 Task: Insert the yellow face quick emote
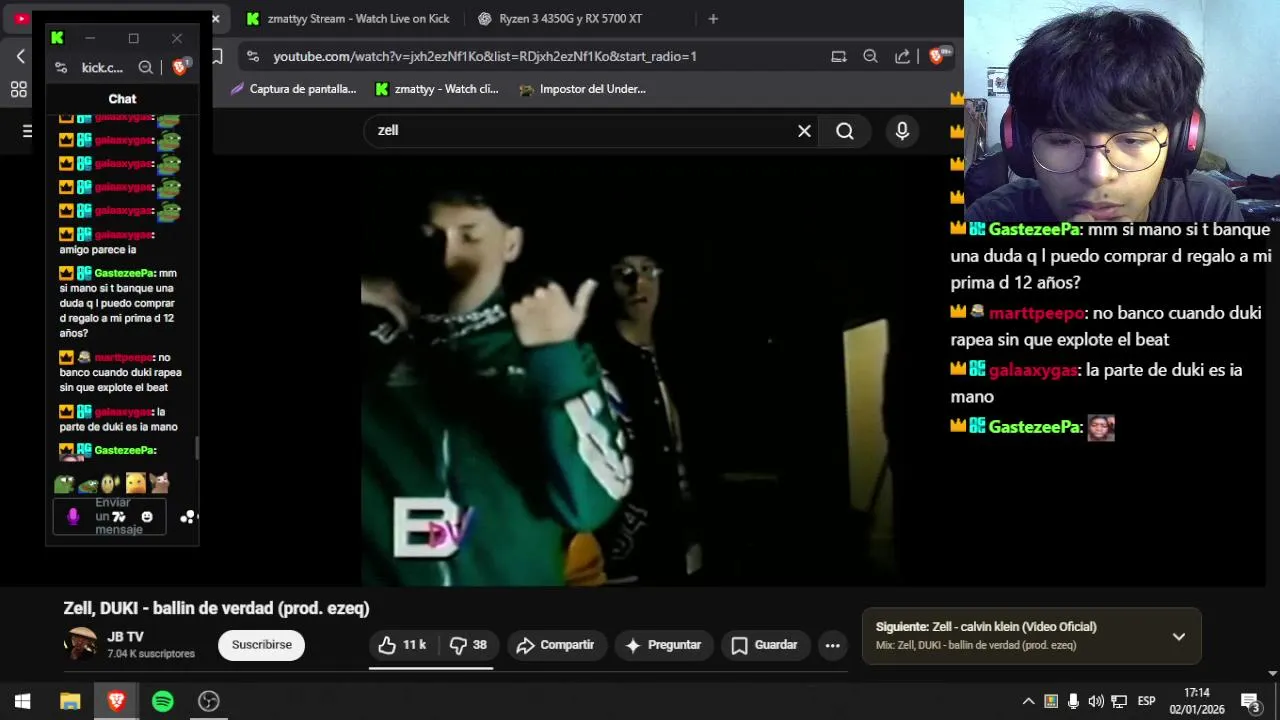coord(135,484)
